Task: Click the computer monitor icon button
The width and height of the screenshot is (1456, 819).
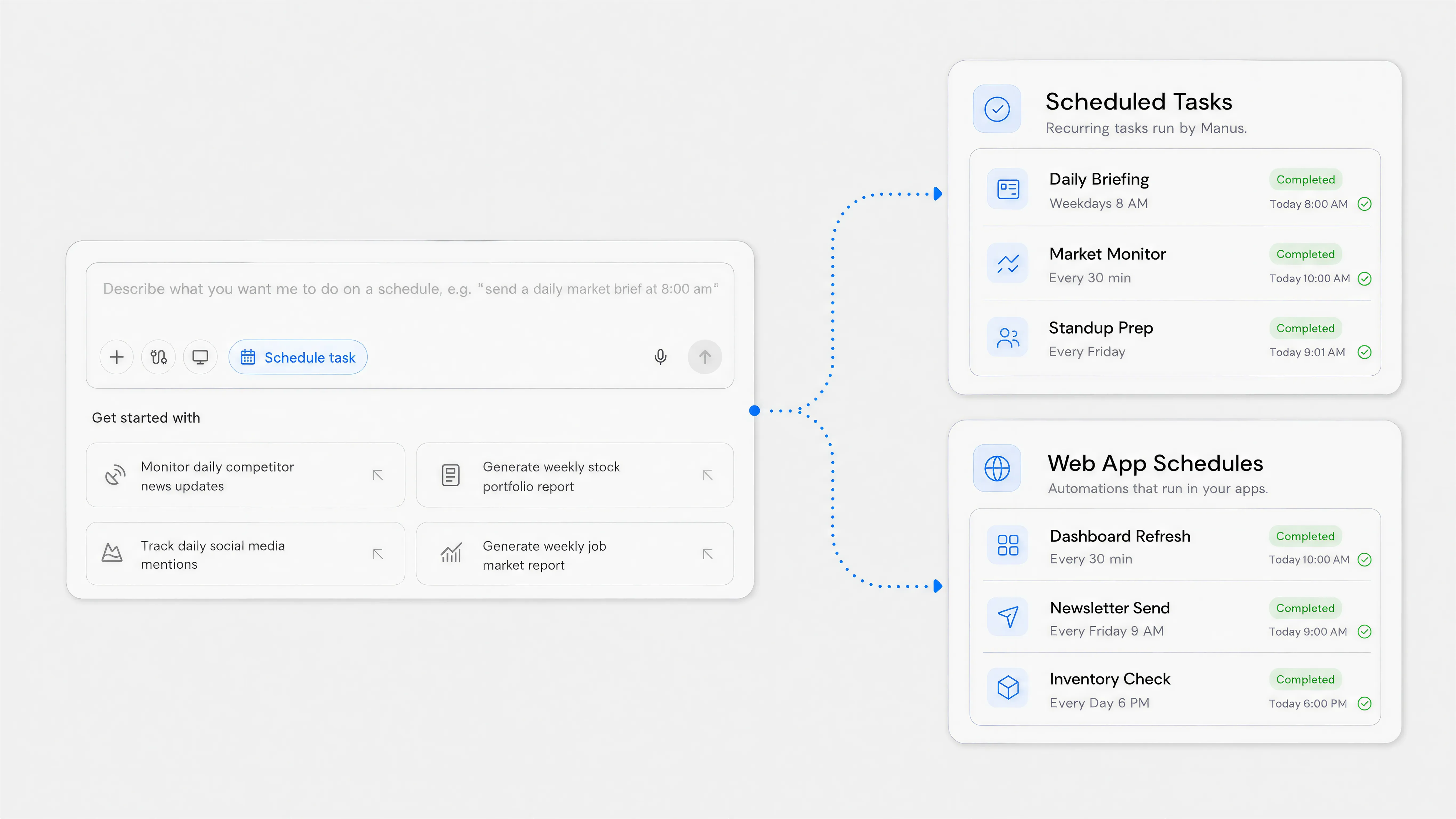Action: tap(200, 357)
